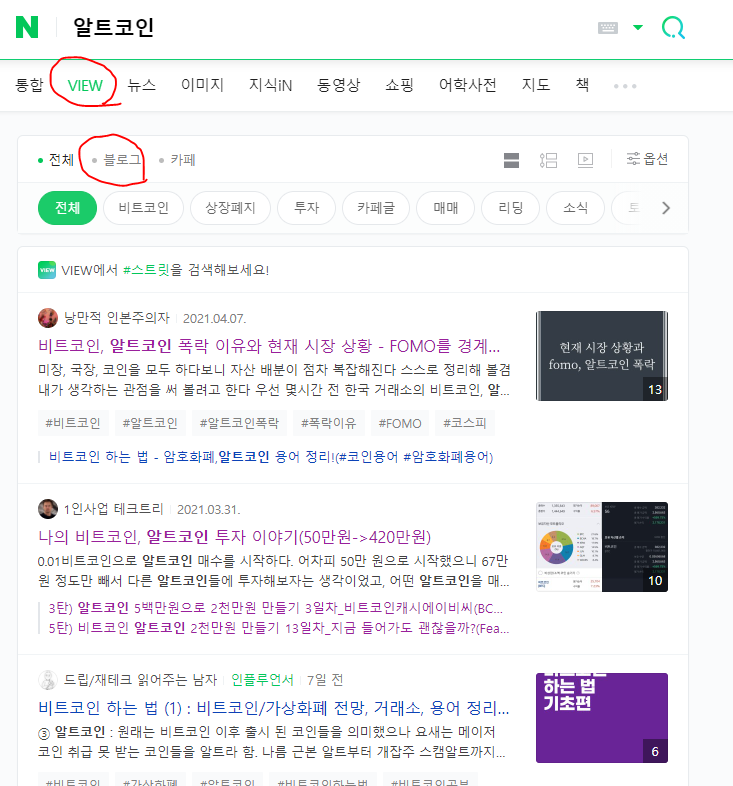Open the 옵션 search options
Image resolution: width=733 pixels, height=786 pixels.
[647, 159]
